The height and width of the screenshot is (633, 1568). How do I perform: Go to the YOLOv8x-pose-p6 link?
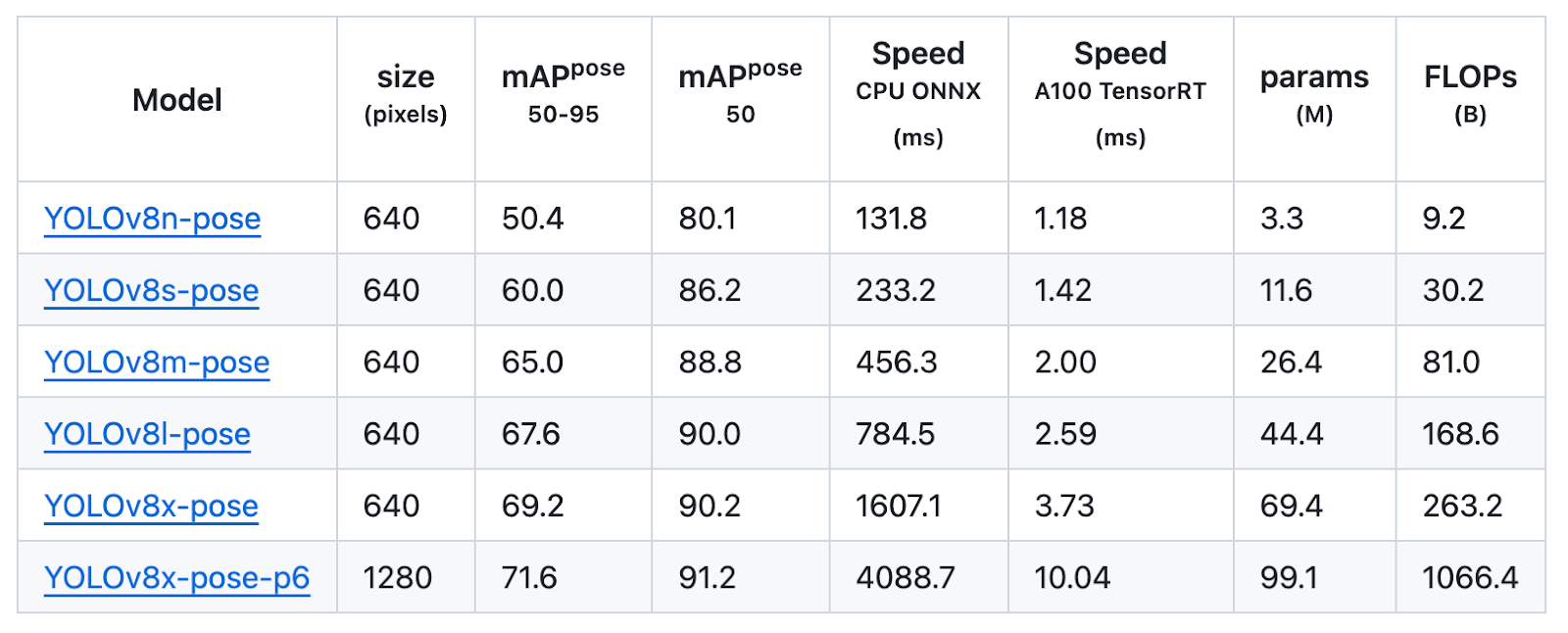[x=176, y=578]
